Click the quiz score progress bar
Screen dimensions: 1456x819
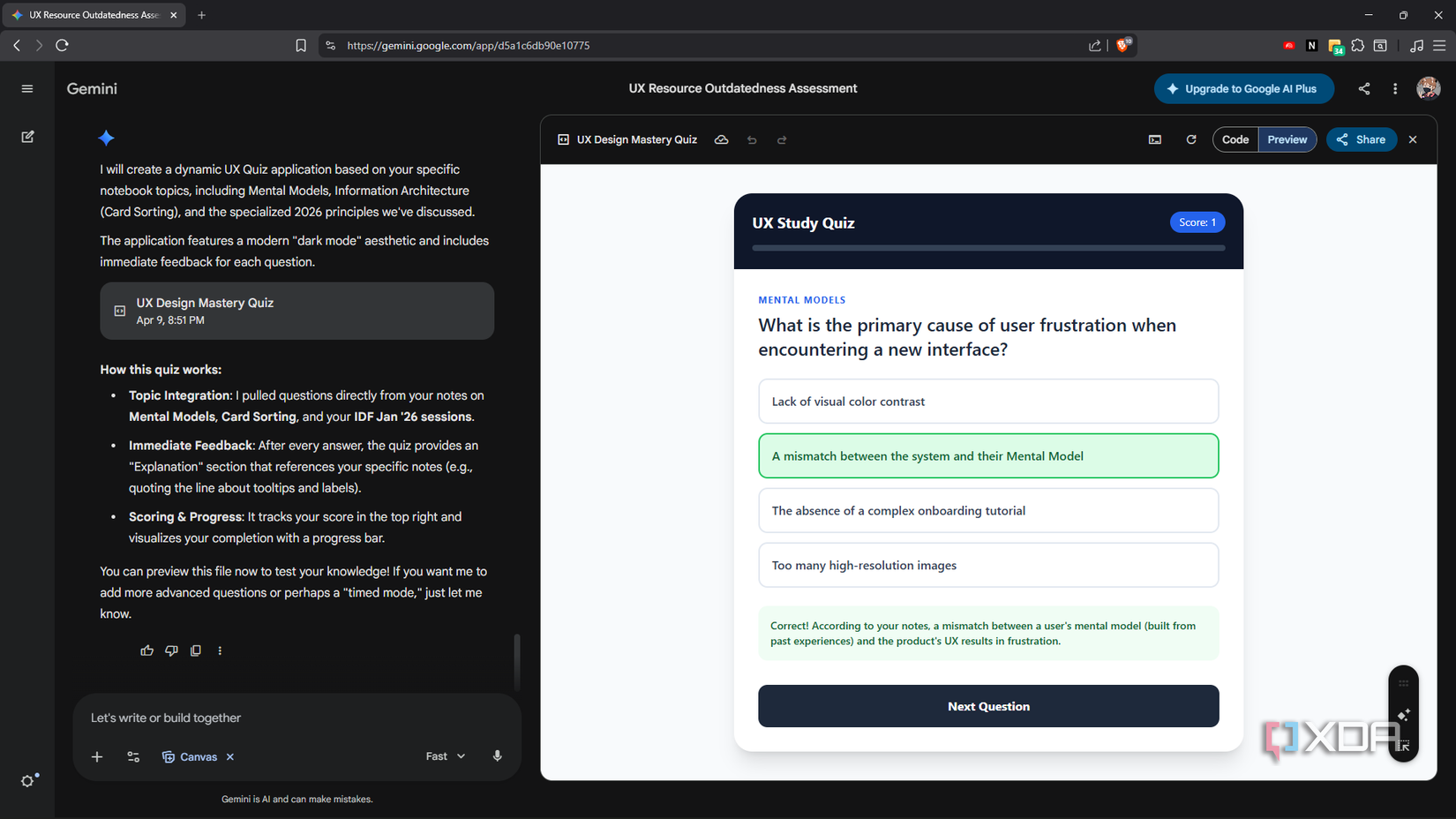coord(987,248)
